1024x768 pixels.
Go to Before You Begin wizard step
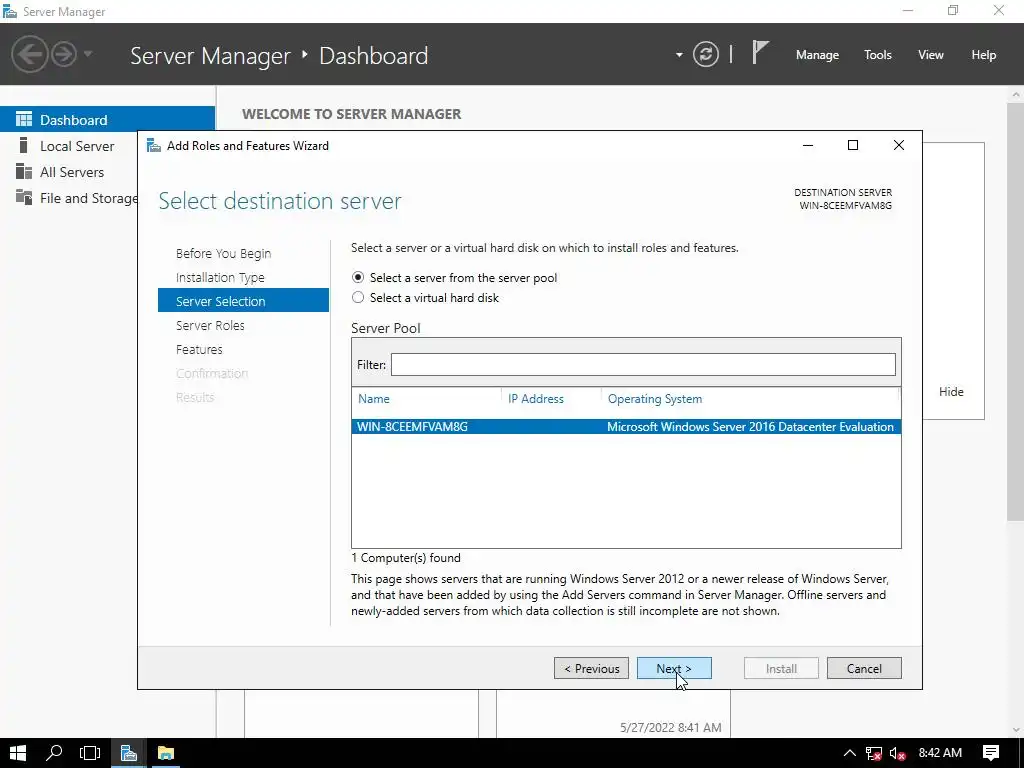tap(223, 253)
